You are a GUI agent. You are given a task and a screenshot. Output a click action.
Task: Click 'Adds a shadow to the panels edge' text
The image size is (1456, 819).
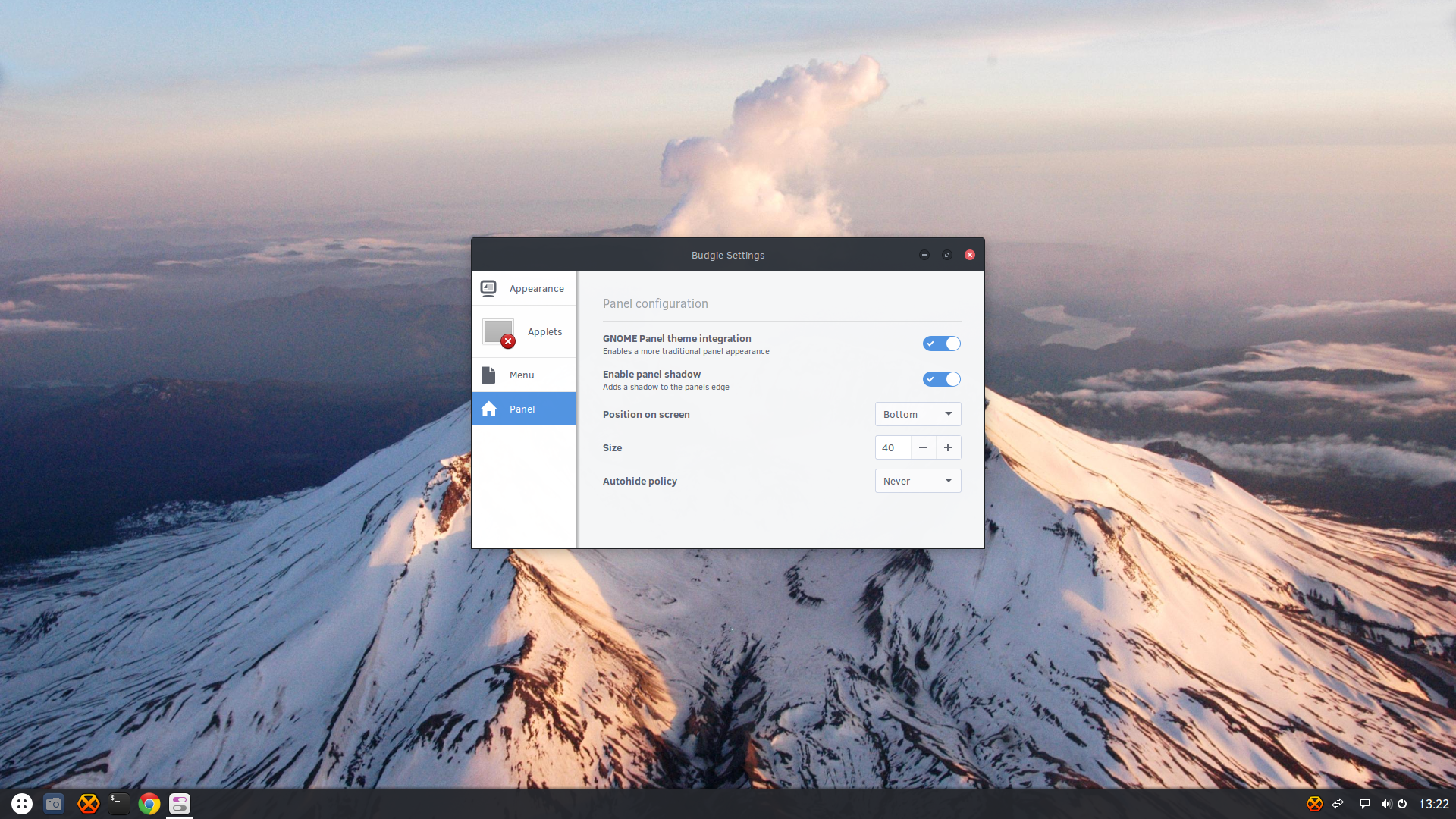coord(666,387)
